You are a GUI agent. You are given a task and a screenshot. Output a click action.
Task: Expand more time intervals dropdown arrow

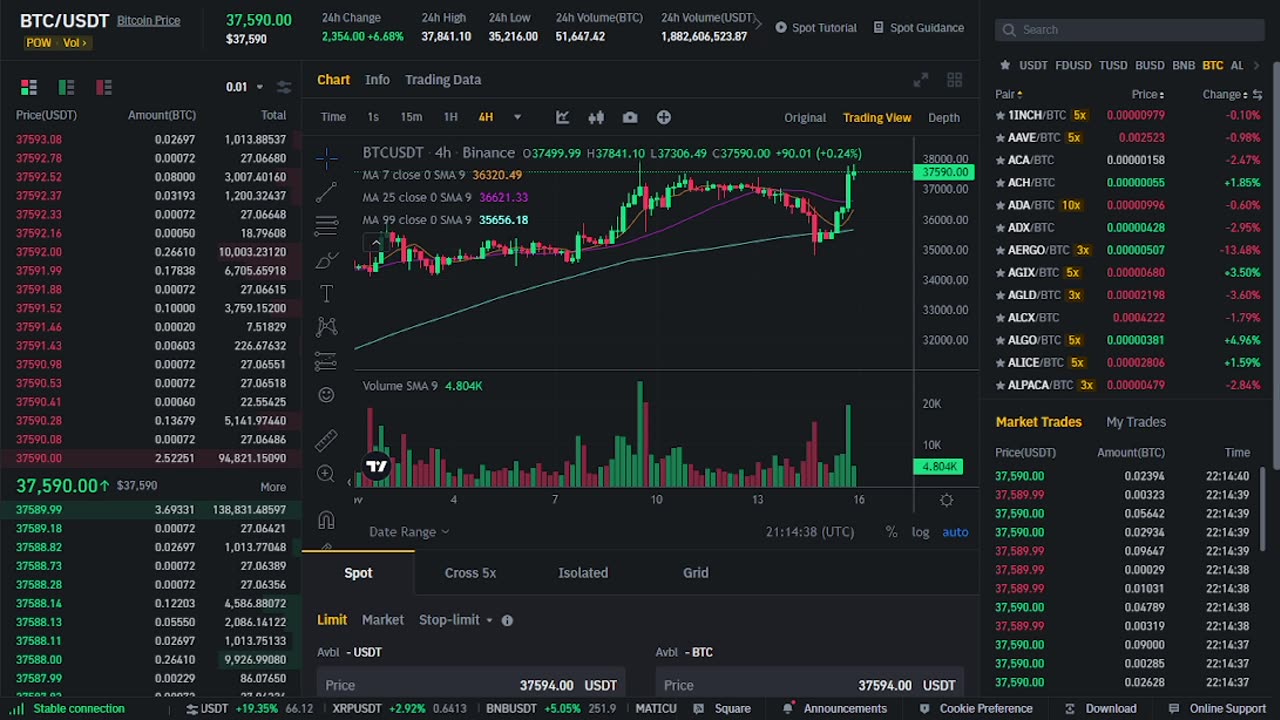coord(517,117)
